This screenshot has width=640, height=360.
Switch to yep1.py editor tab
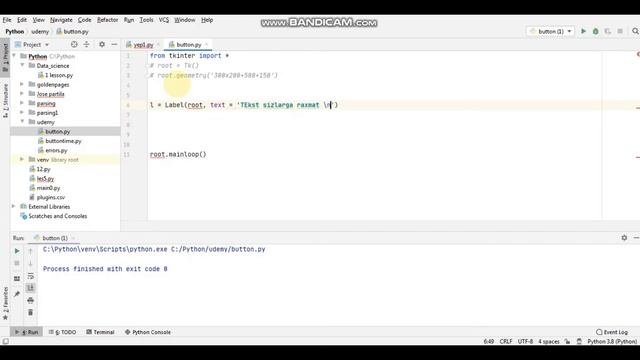143,44
